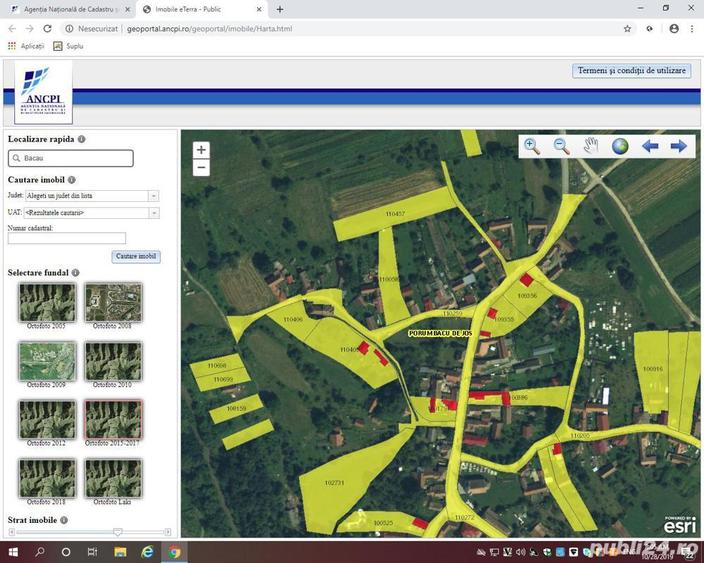Bookmark this page with star icon
Viewport: 704px width, 563px height.
[x=627, y=29]
